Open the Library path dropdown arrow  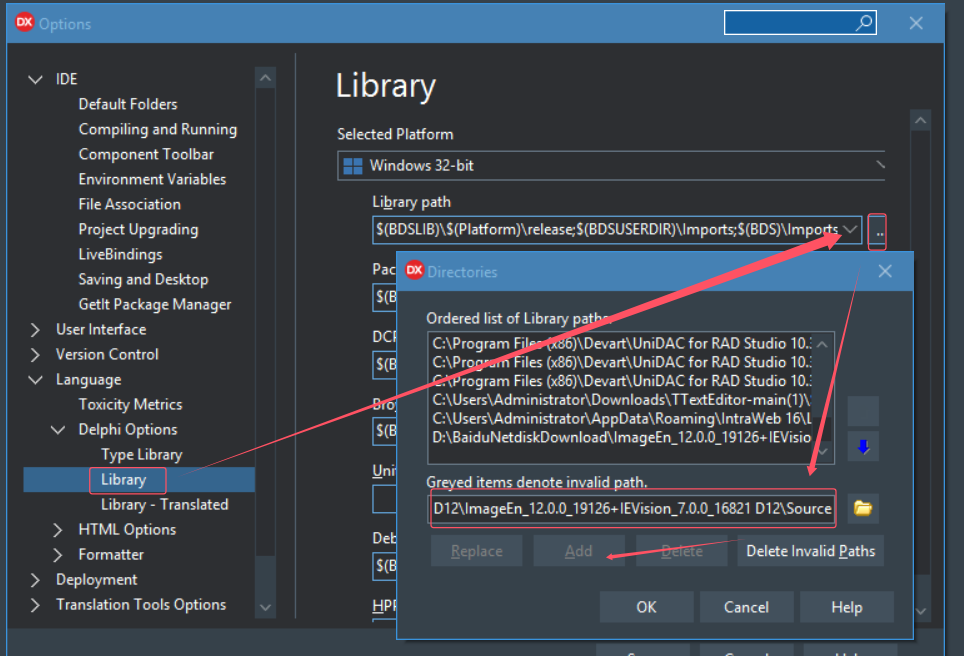(850, 230)
